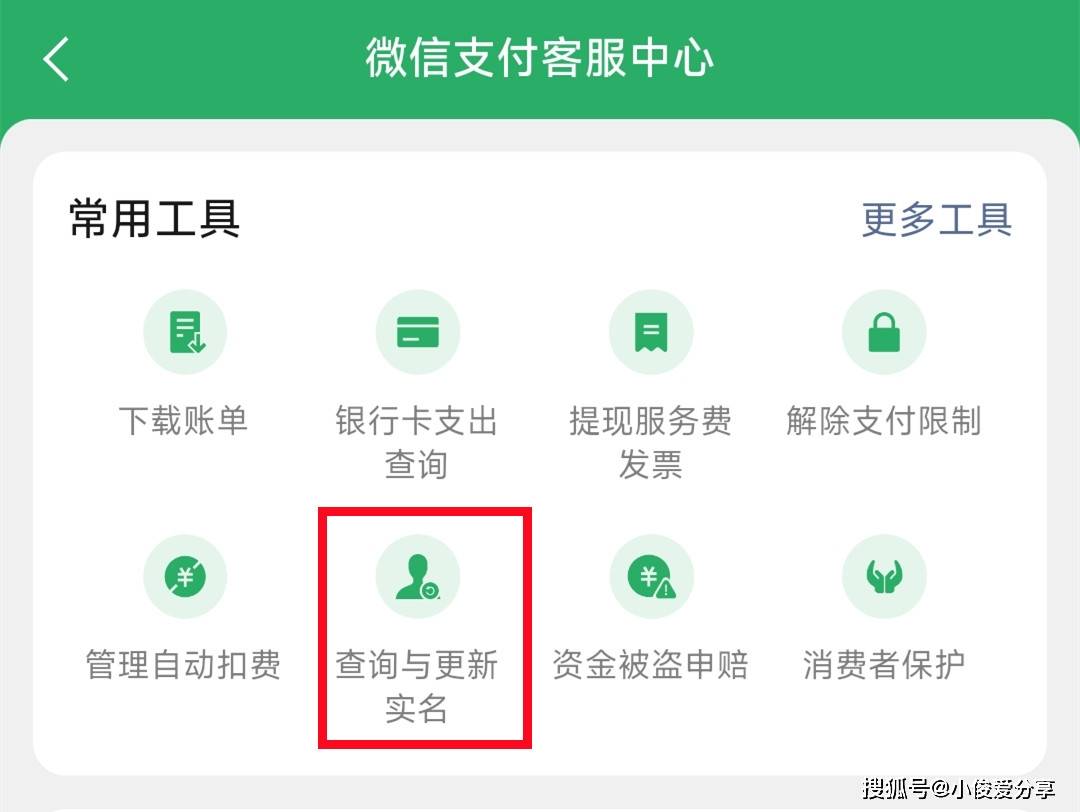Open the 更多工具 link

(x=937, y=220)
